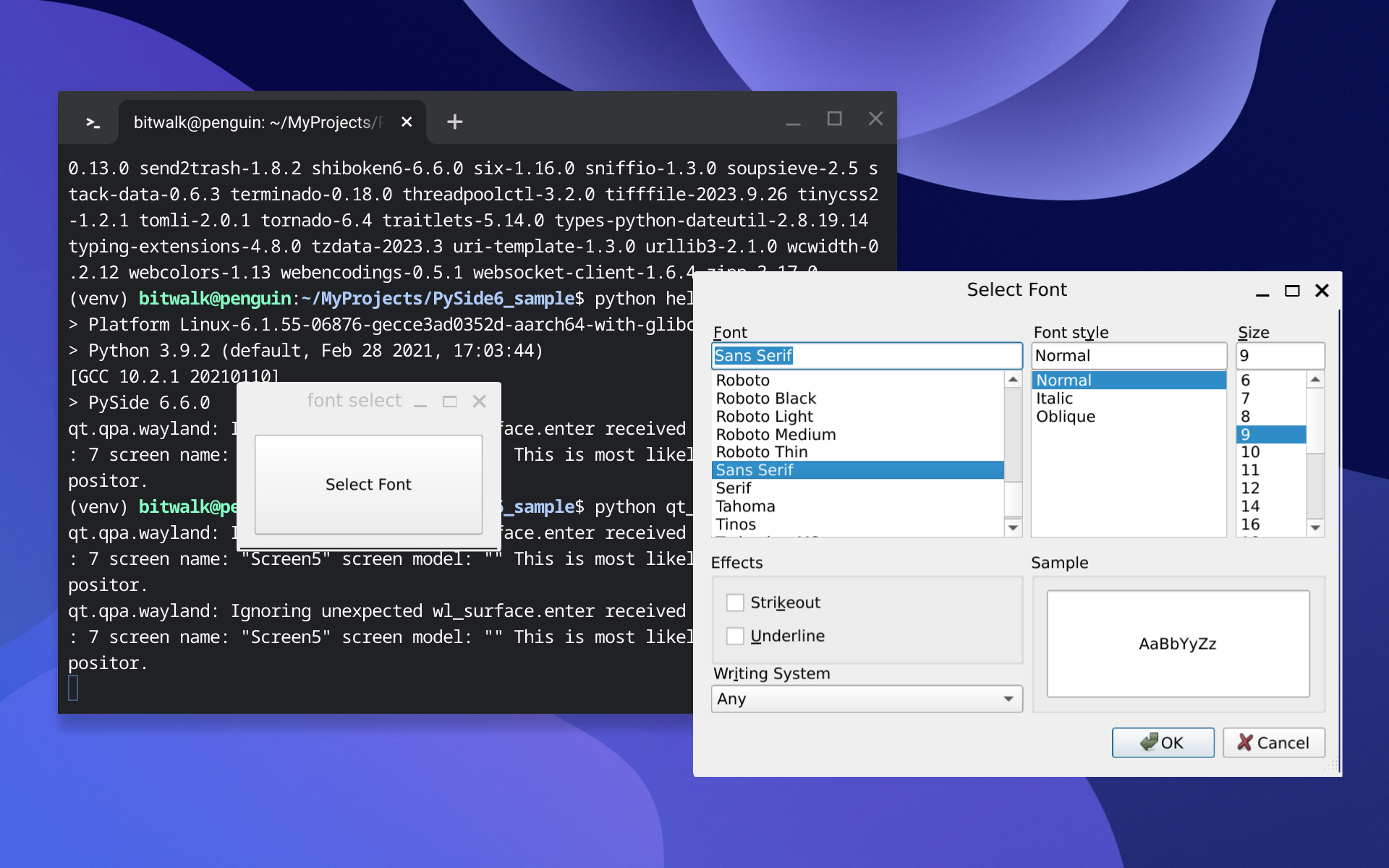The image size is (1389, 868).
Task: Click the Font name input field
Action: pyautogui.click(x=866, y=356)
